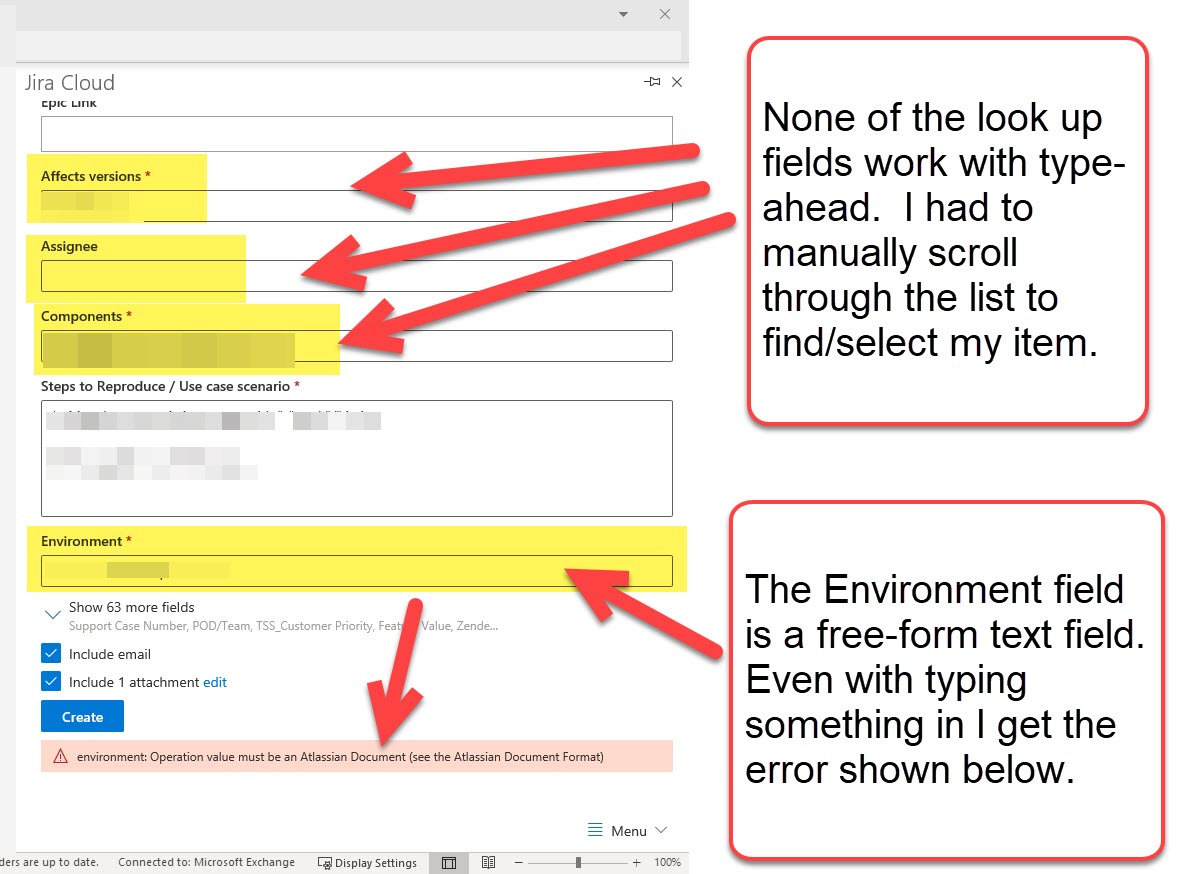Screen dimensions: 1188x874
Task: Click the Epic Link input field
Action: [357, 134]
